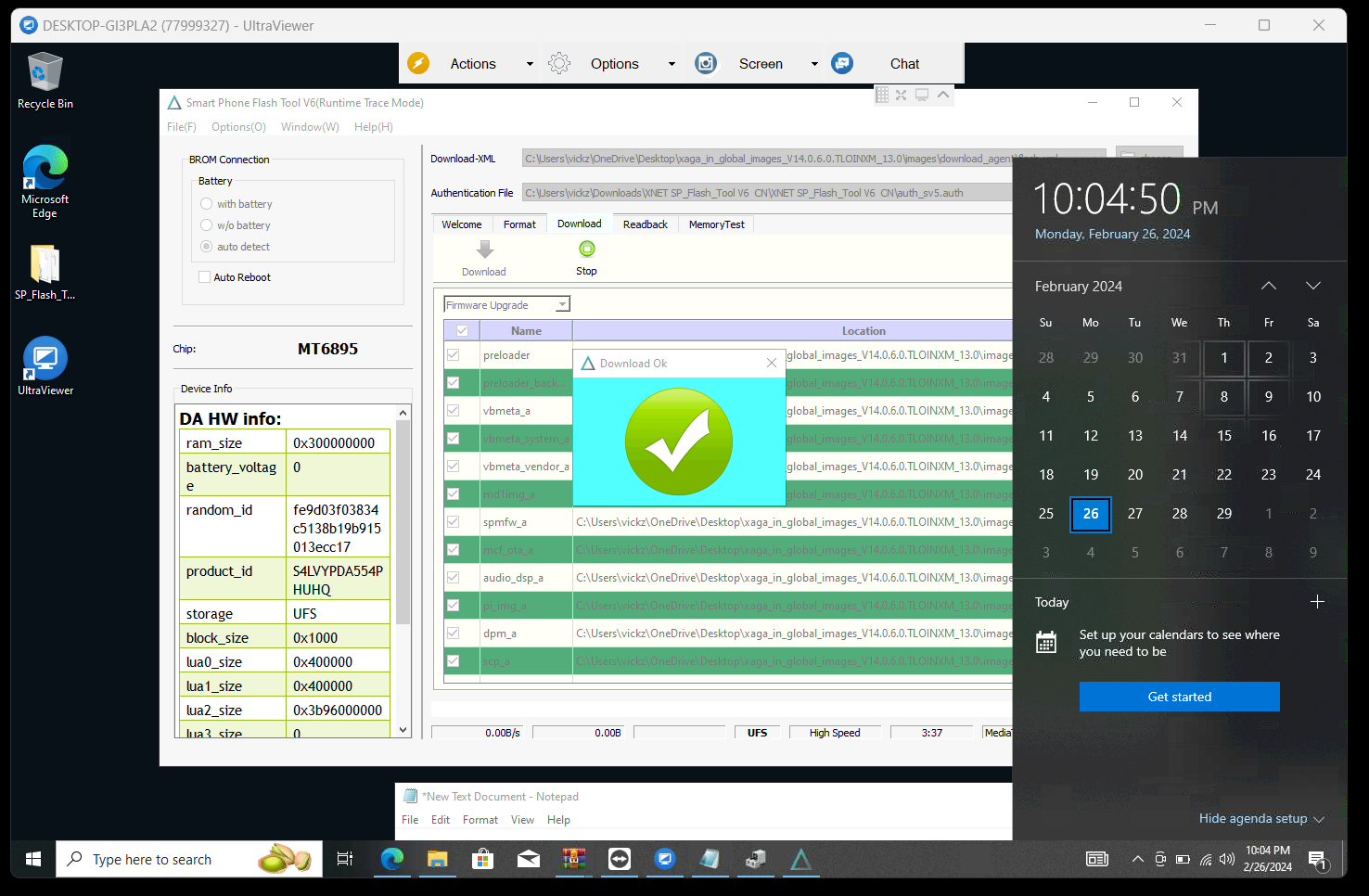Click the fullscreen arrows icon on mini toolbar
The height and width of the screenshot is (896, 1369).
coord(901,95)
